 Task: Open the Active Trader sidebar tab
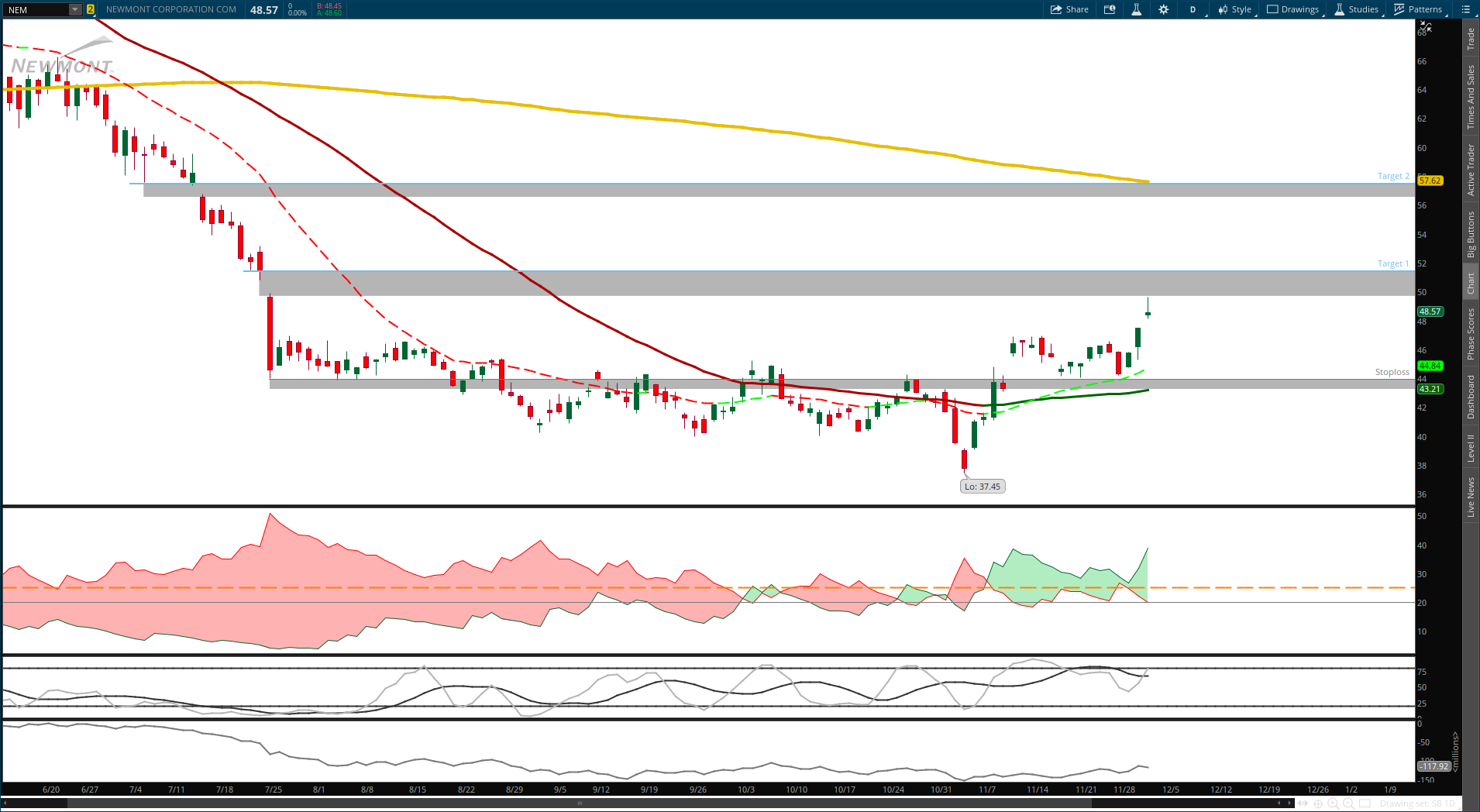[x=1471, y=169]
